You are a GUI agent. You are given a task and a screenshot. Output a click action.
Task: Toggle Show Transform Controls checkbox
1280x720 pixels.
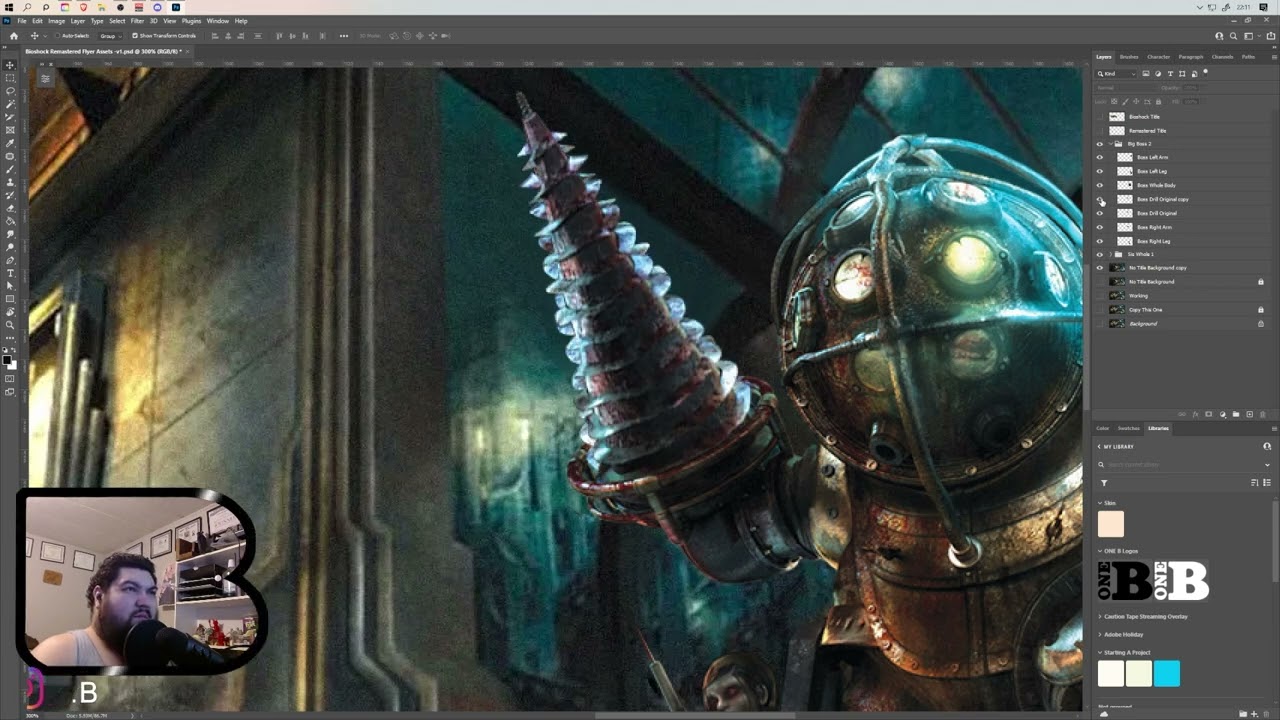pos(135,36)
